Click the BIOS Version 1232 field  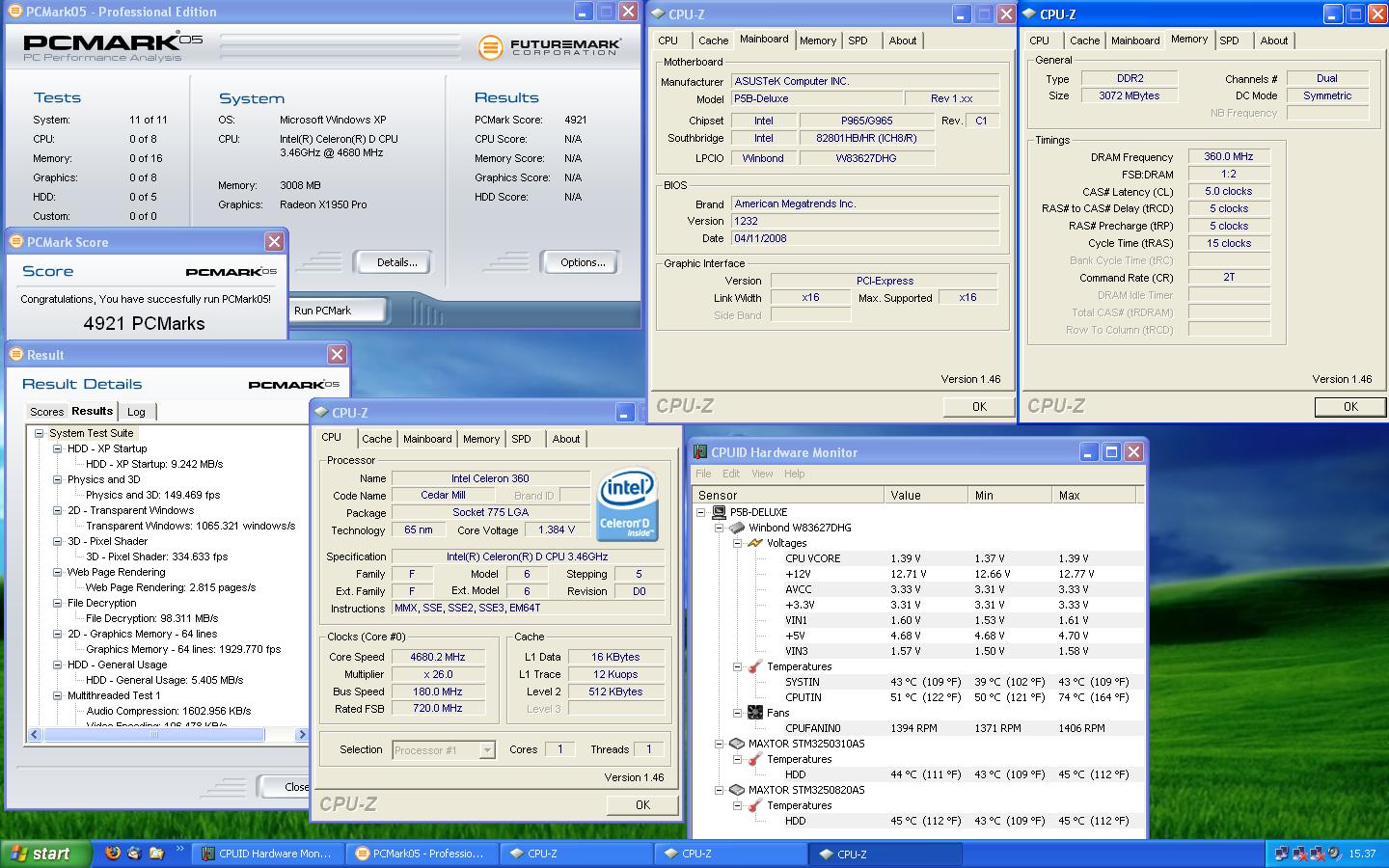[x=865, y=221]
